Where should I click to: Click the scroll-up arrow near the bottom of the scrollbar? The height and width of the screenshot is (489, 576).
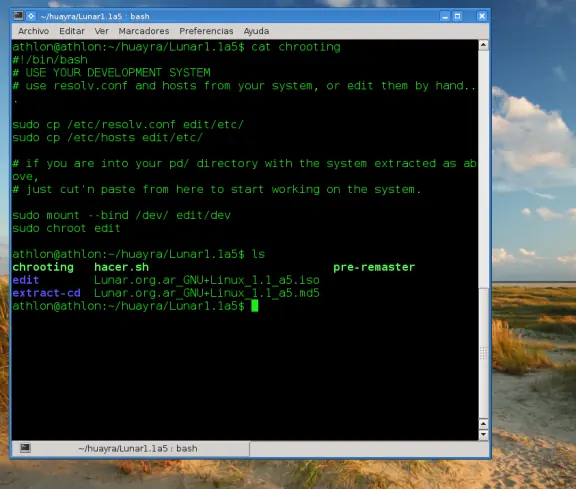483,424
